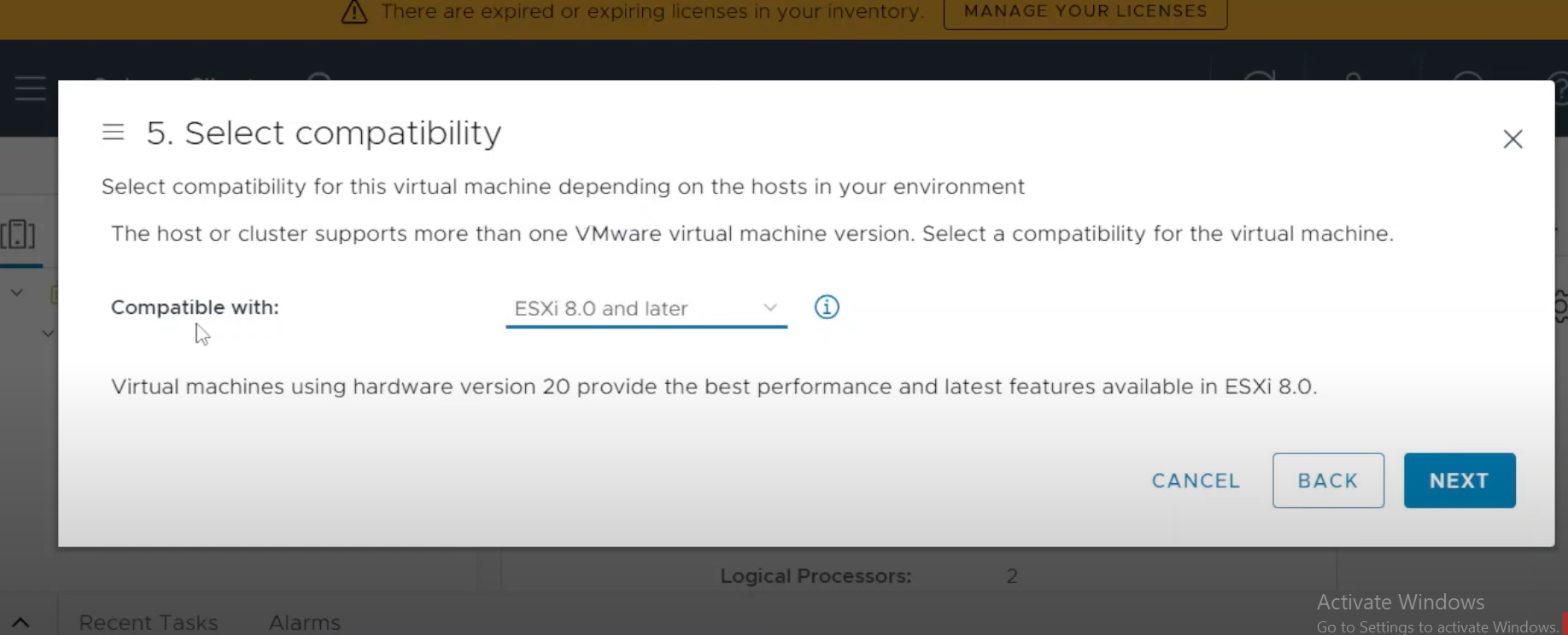The height and width of the screenshot is (635, 1568).
Task: Switch to the Alarms tab
Action: tap(305, 622)
